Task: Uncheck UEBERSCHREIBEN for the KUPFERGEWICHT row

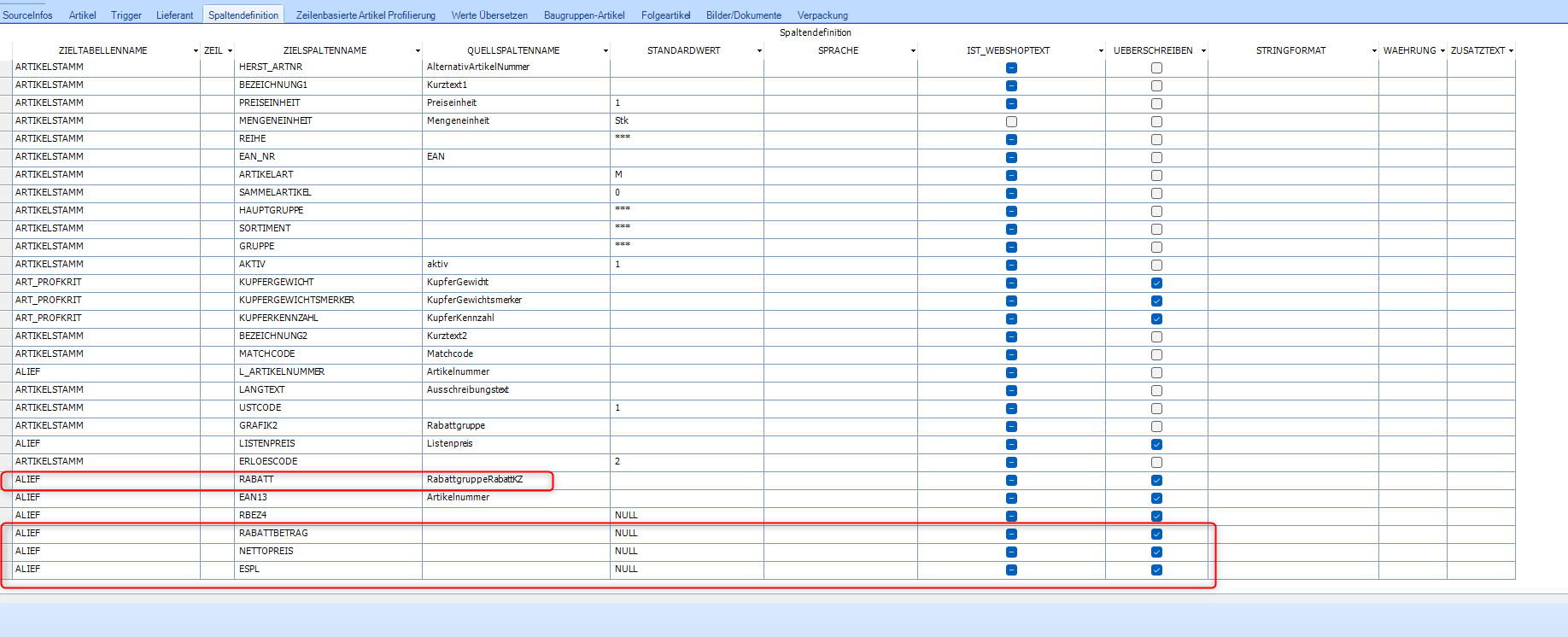Action: point(1156,283)
